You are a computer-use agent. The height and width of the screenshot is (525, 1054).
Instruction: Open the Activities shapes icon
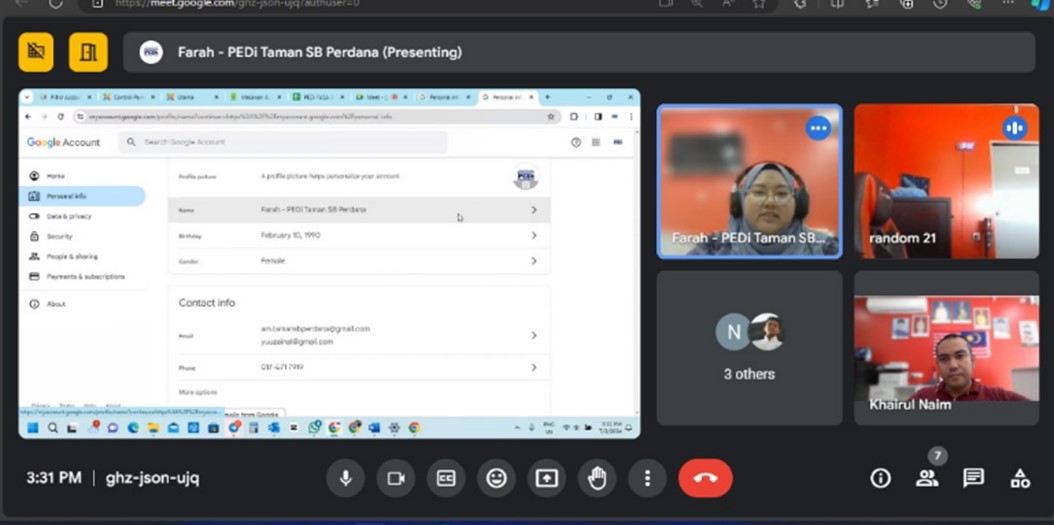pyautogui.click(x=1019, y=479)
